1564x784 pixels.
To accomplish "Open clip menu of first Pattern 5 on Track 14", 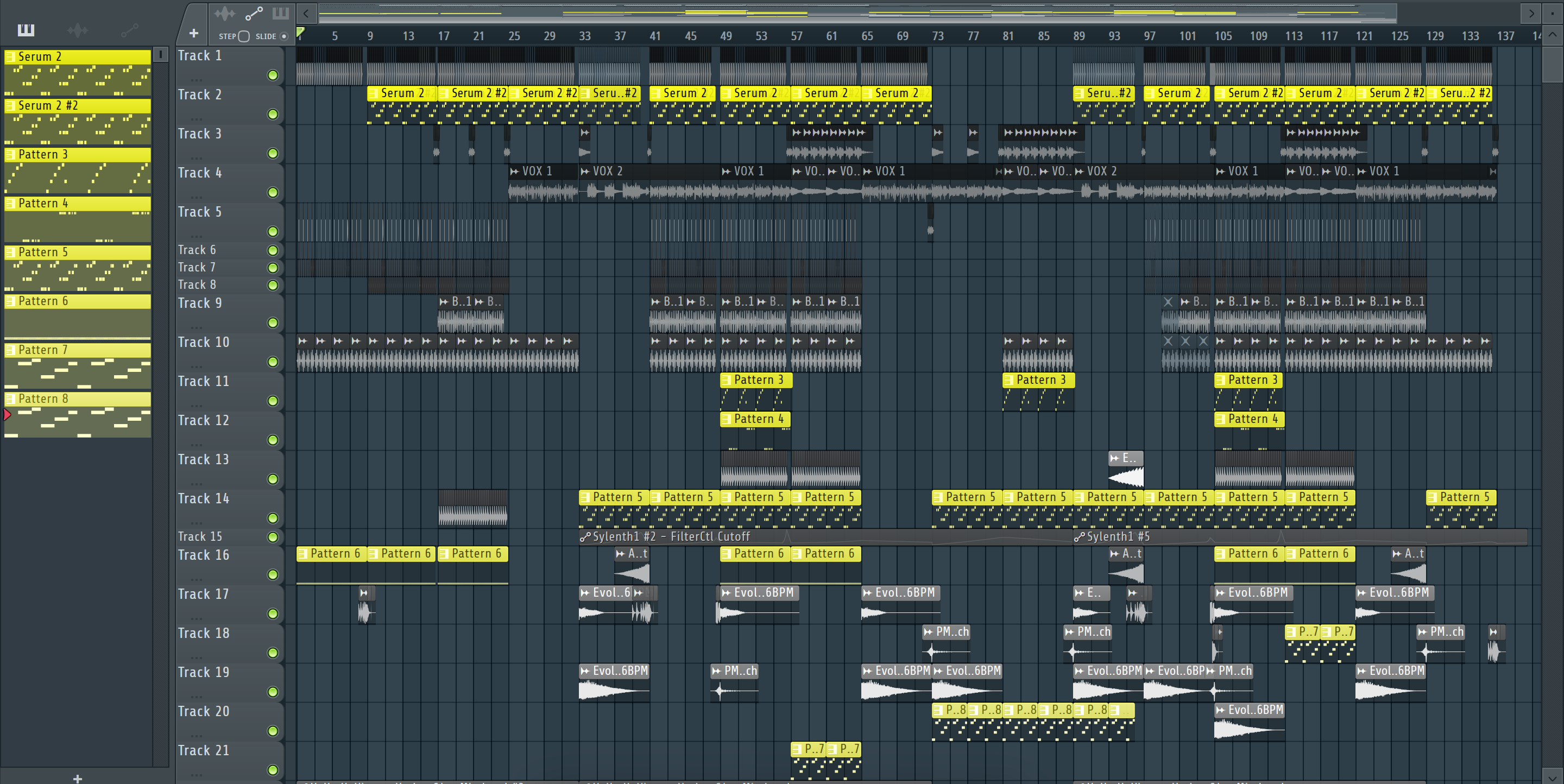I will pos(585,497).
